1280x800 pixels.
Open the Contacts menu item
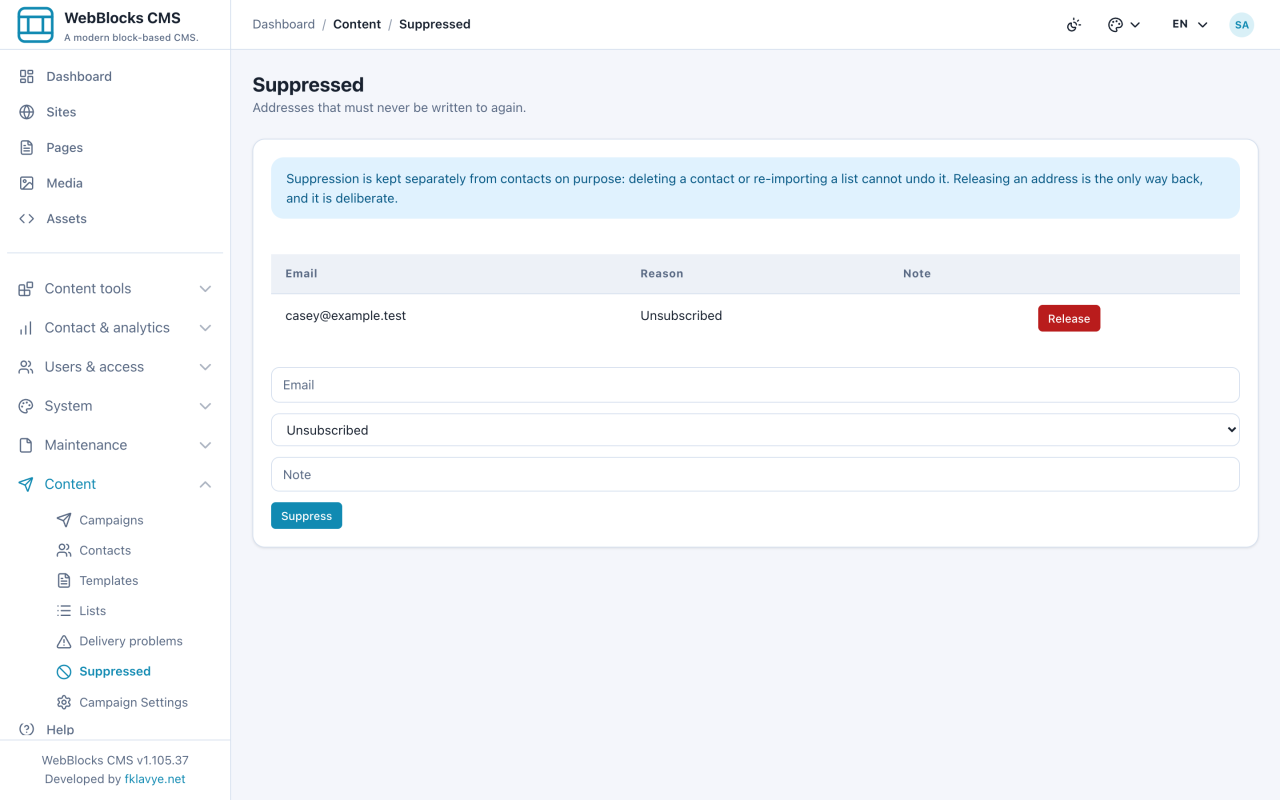tap(105, 550)
